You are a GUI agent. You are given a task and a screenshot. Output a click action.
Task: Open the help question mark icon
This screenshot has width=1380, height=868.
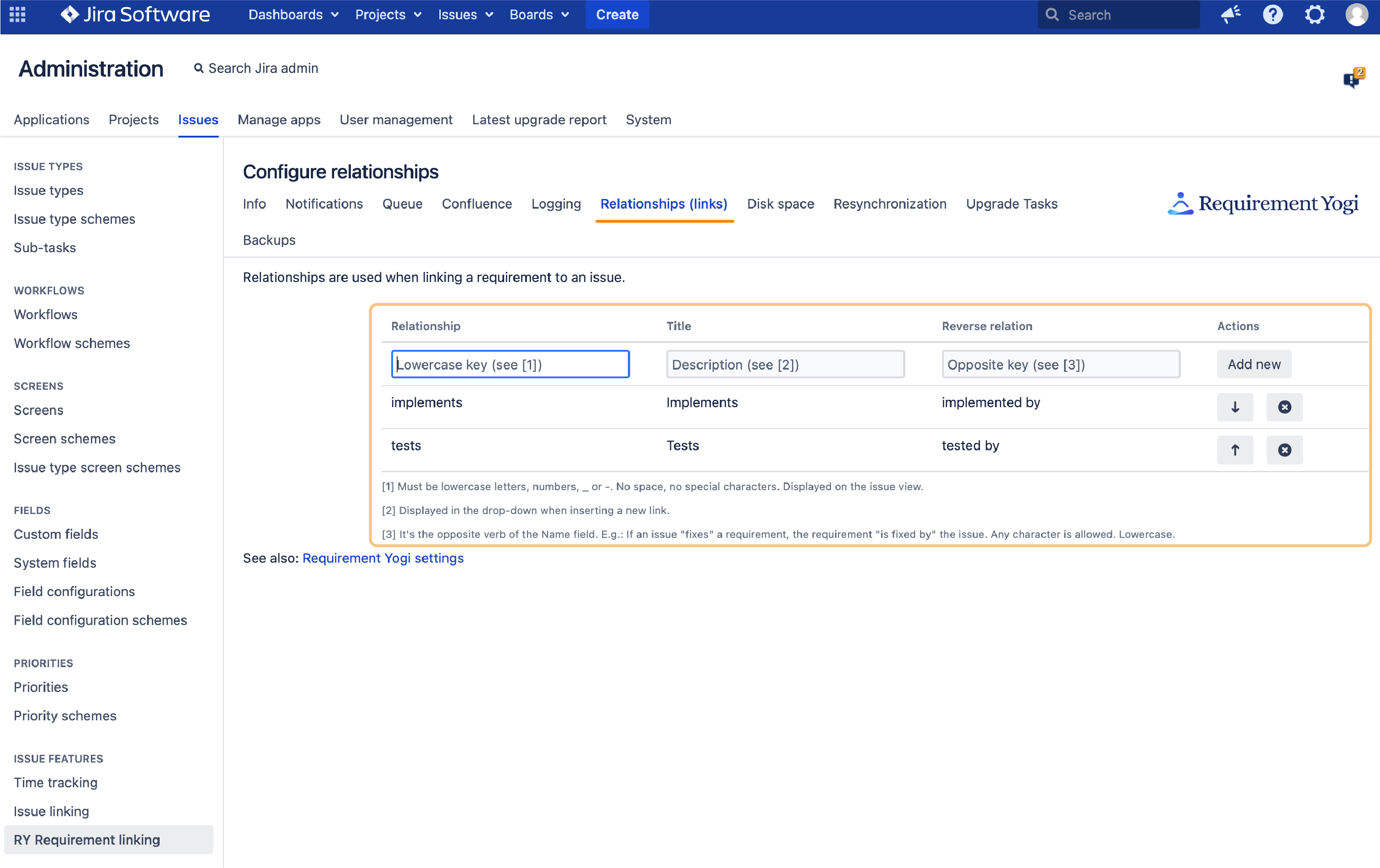[x=1272, y=14]
